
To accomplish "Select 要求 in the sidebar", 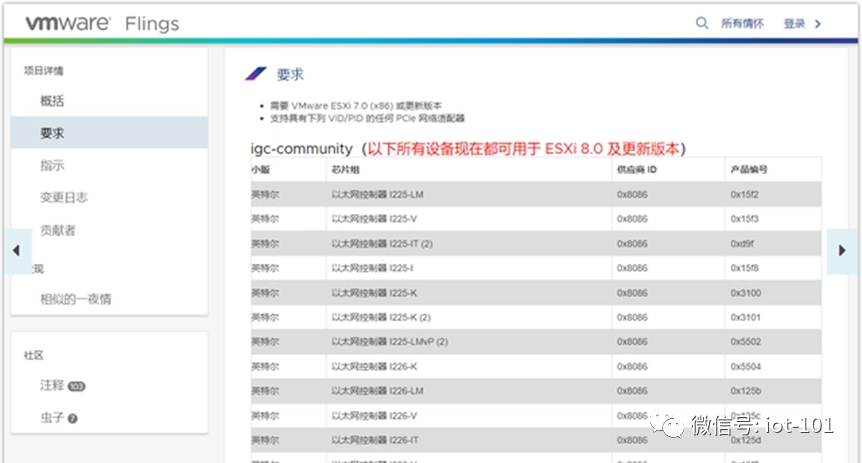I will [109, 133].
